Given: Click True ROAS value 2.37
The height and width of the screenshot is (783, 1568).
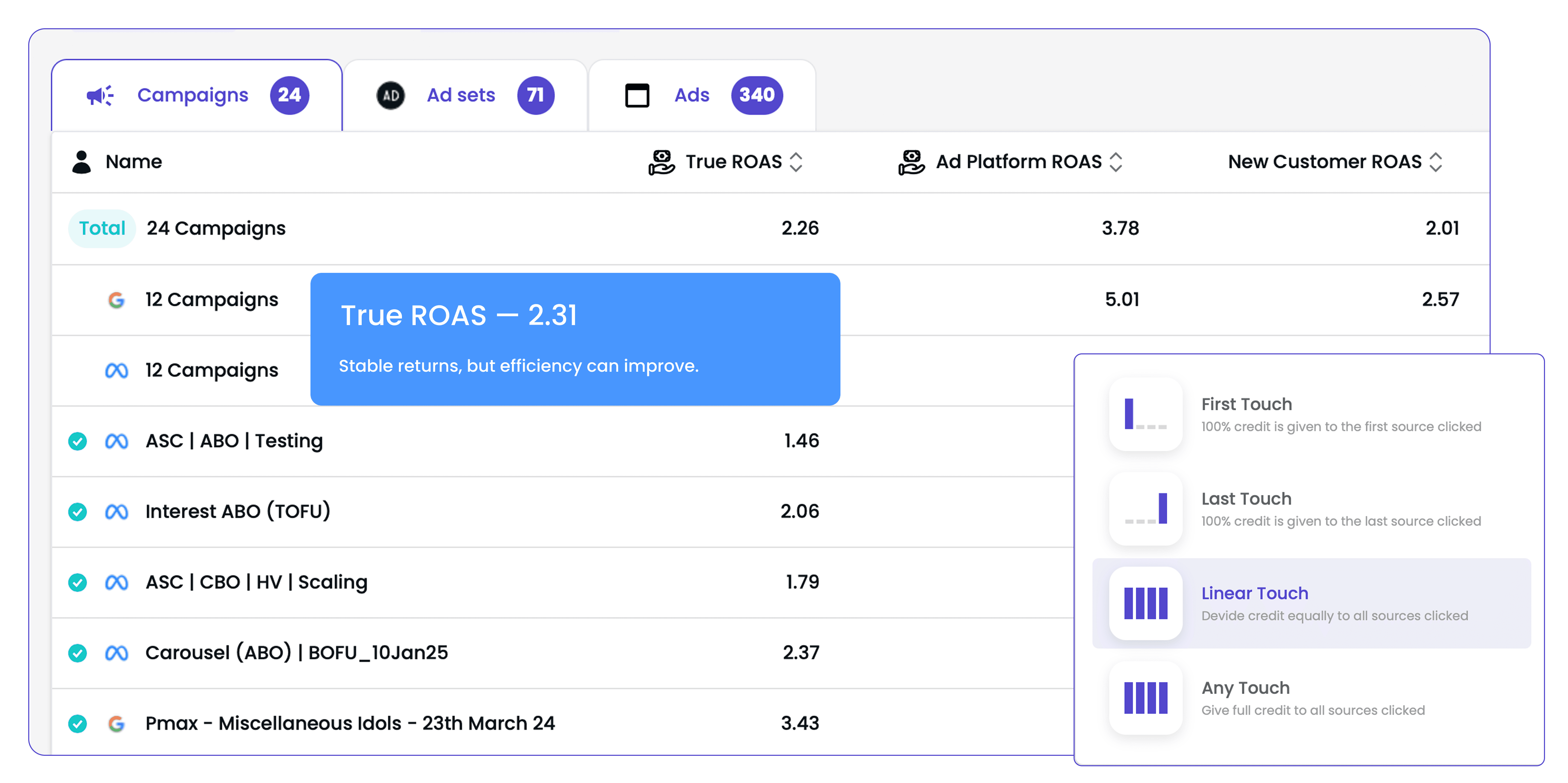Looking at the screenshot, I should point(801,653).
